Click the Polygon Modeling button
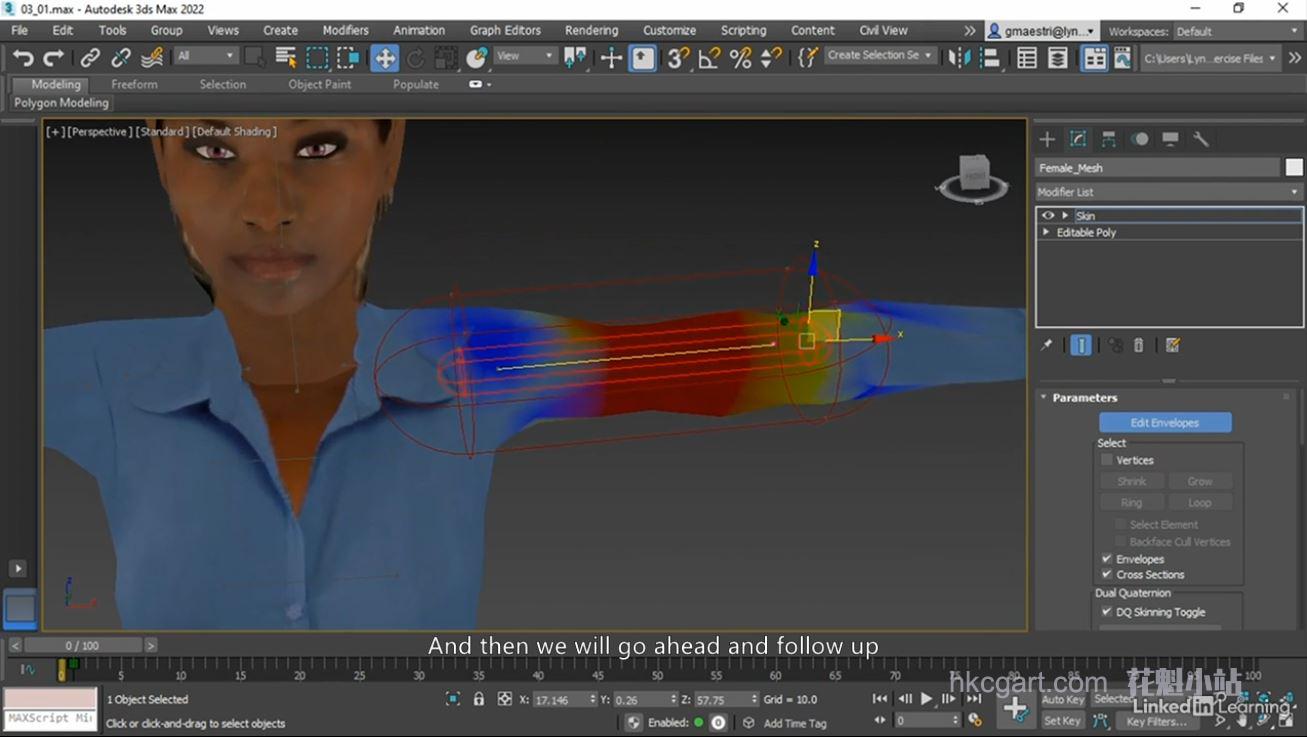This screenshot has width=1307, height=737. point(61,103)
